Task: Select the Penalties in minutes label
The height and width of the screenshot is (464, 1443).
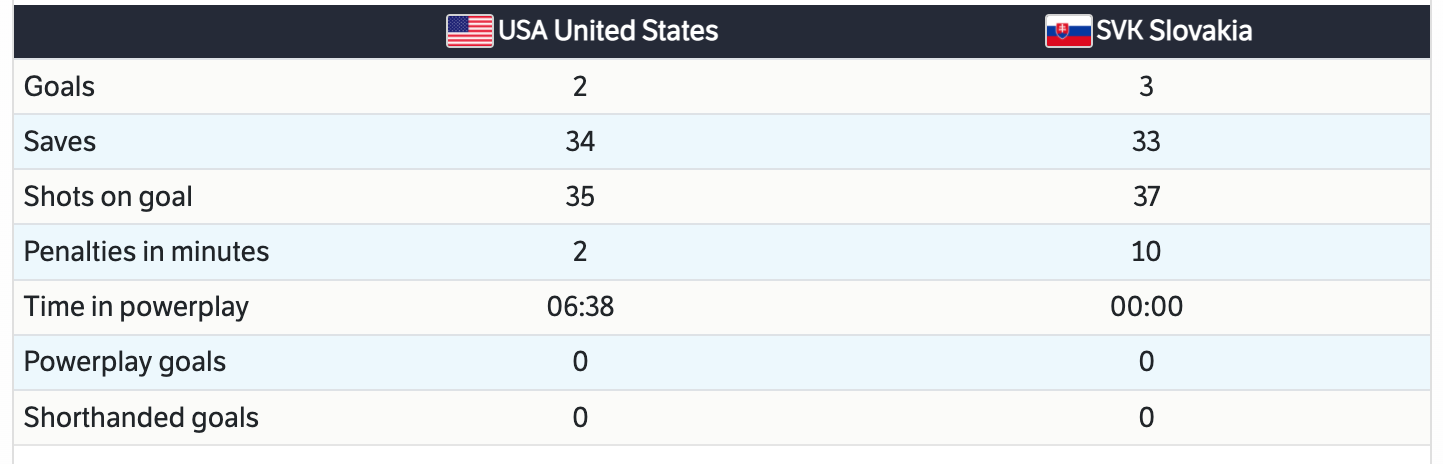Action: point(146,251)
